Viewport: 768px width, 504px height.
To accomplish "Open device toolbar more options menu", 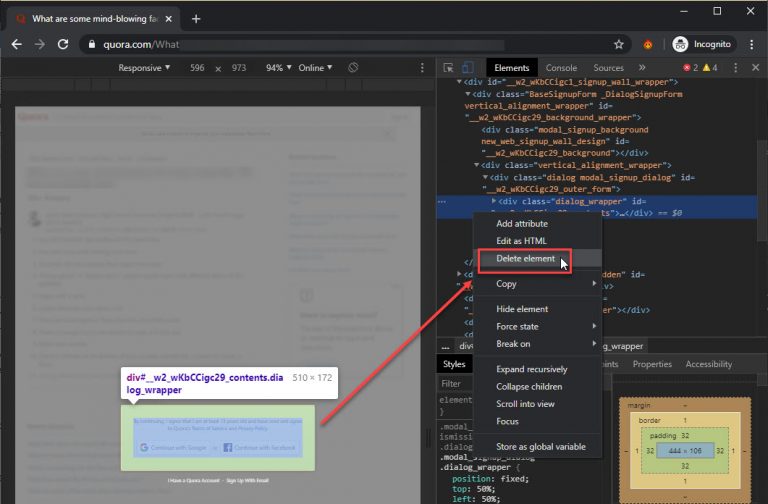I will click(x=422, y=68).
